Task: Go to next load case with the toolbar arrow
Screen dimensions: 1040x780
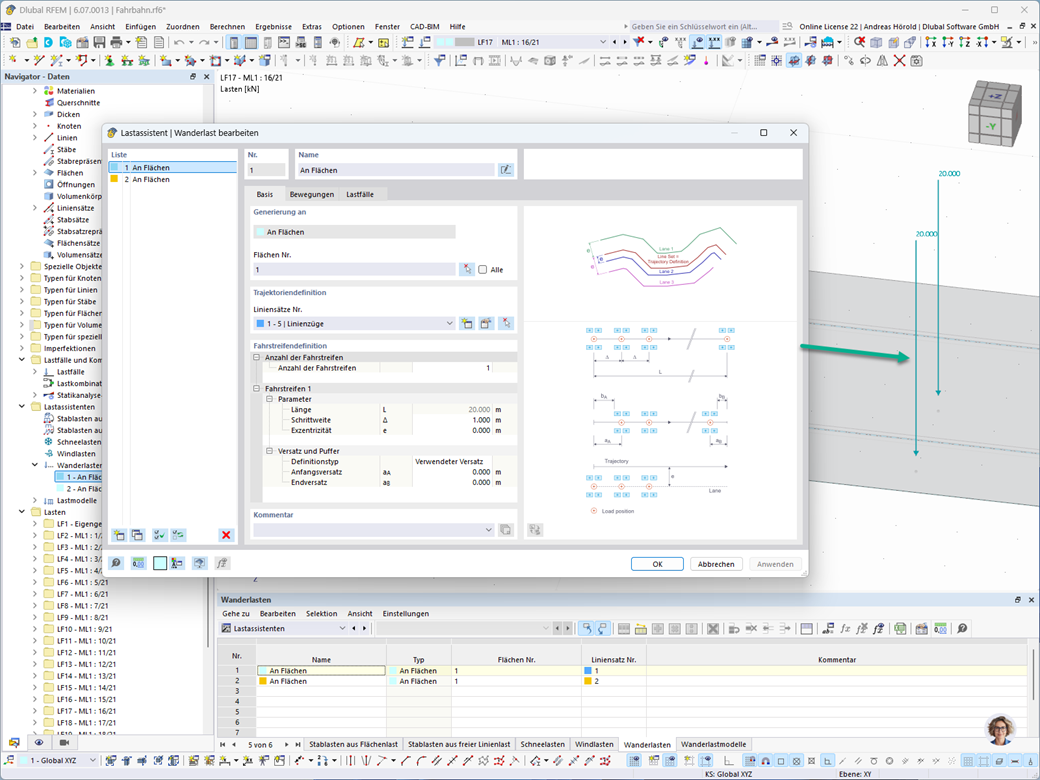Action: pos(624,42)
